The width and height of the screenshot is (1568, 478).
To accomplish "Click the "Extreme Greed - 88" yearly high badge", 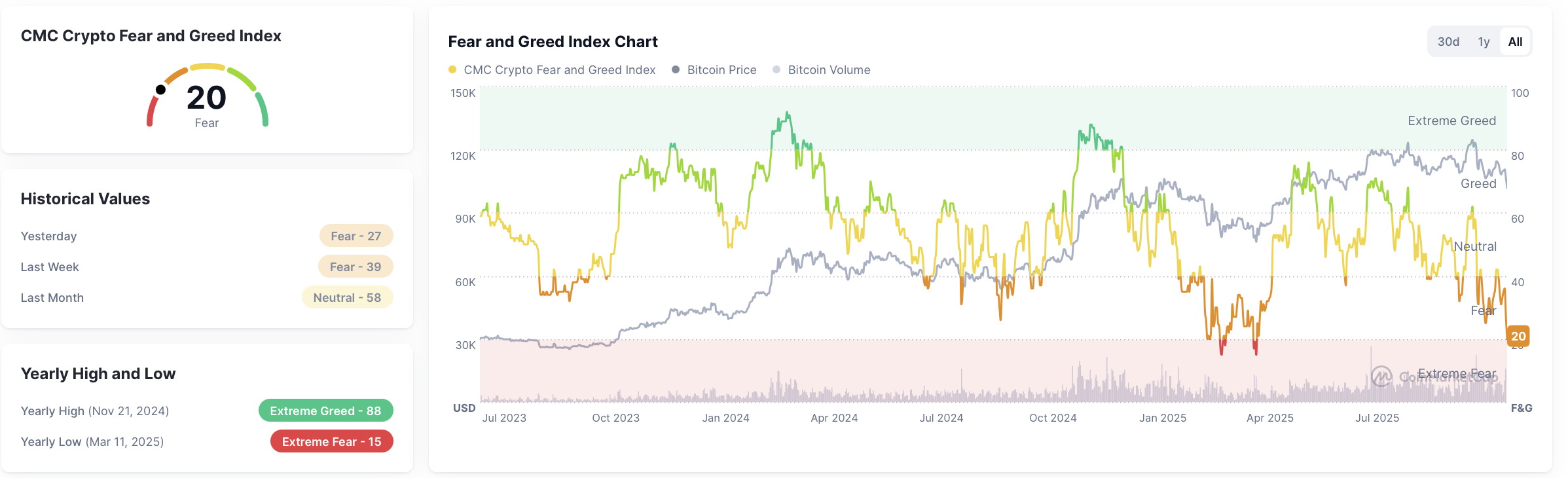I will point(325,411).
